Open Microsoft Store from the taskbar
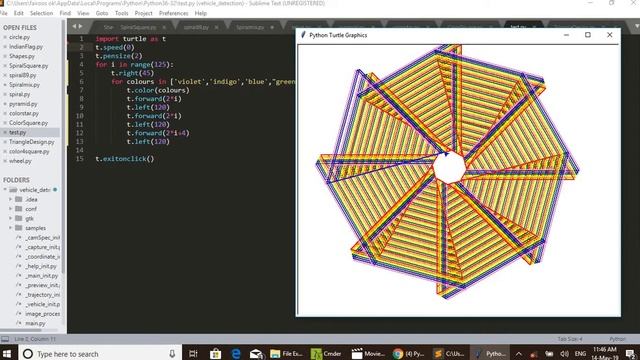 216,353
